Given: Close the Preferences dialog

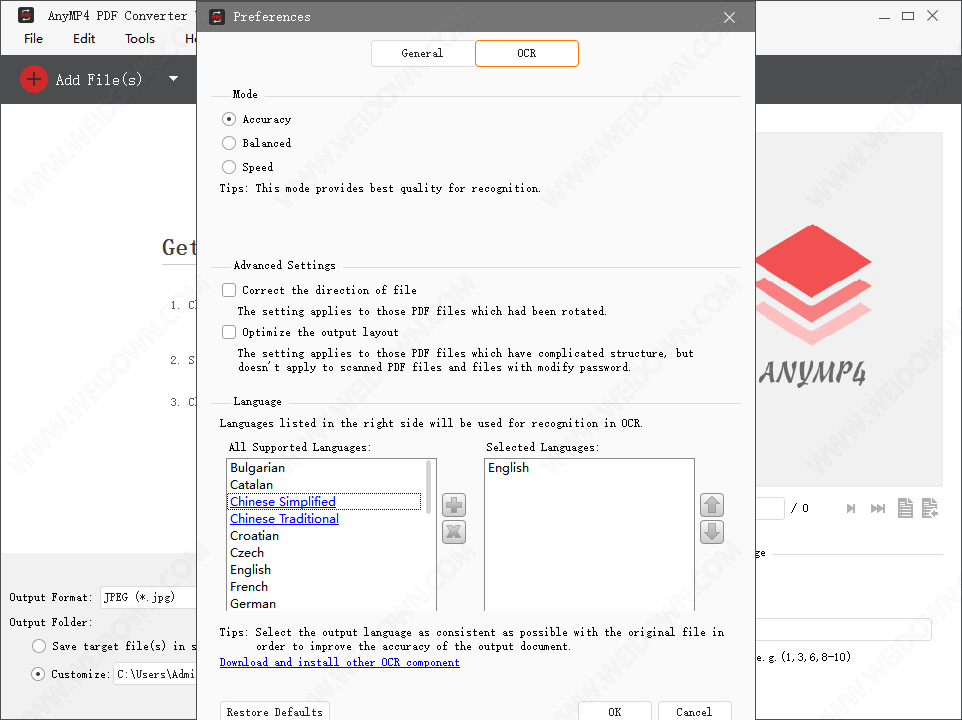Looking at the screenshot, I should pos(729,17).
